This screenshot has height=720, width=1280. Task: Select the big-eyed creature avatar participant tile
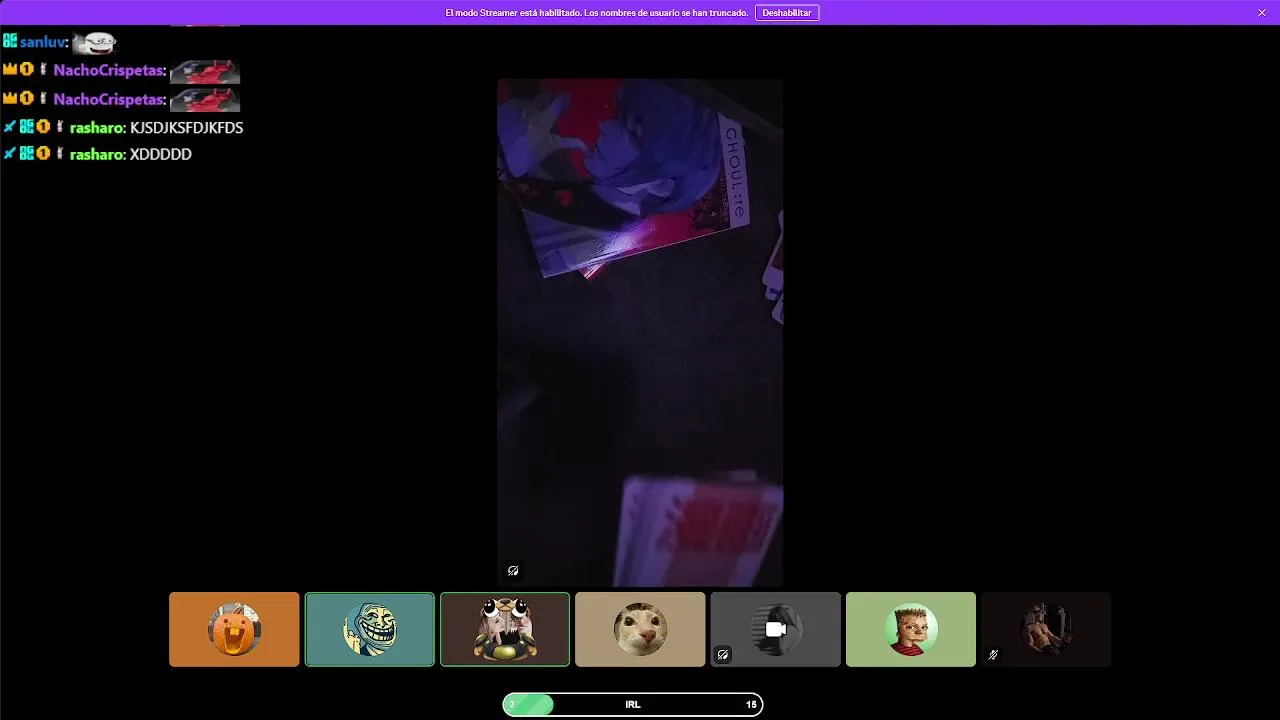(x=505, y=629)
